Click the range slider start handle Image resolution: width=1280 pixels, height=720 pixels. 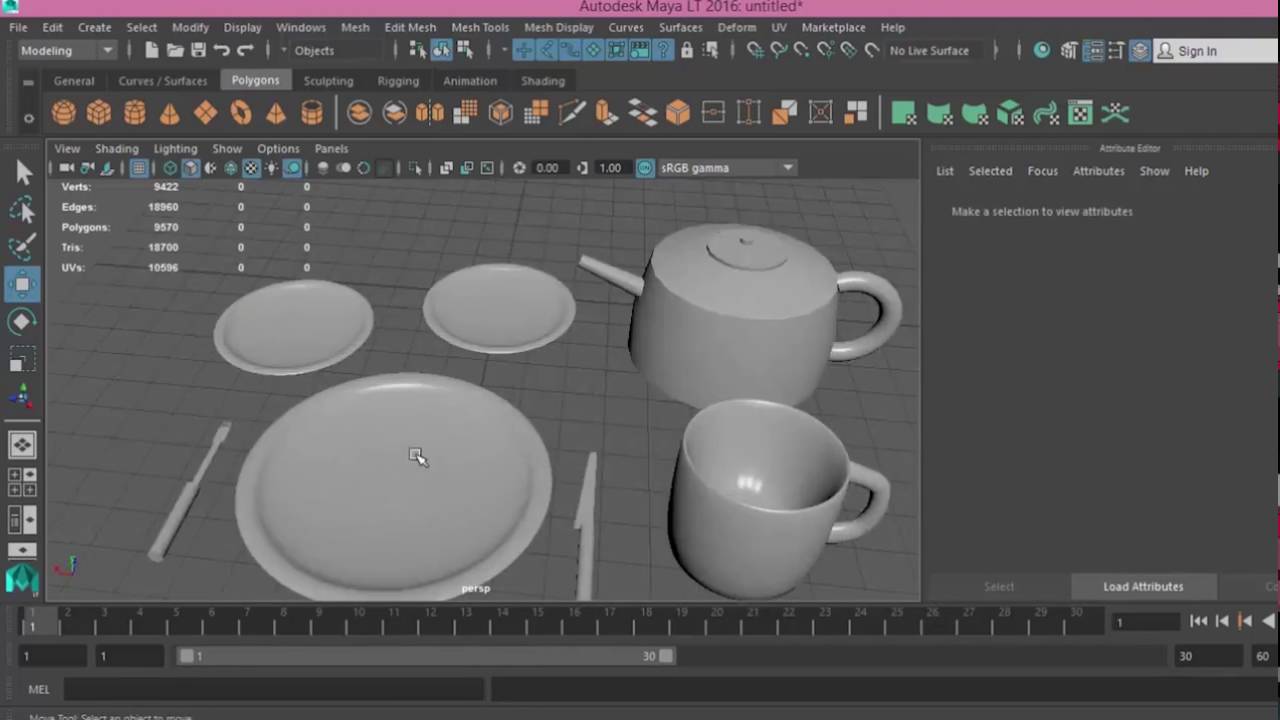(x=186, y=656)
